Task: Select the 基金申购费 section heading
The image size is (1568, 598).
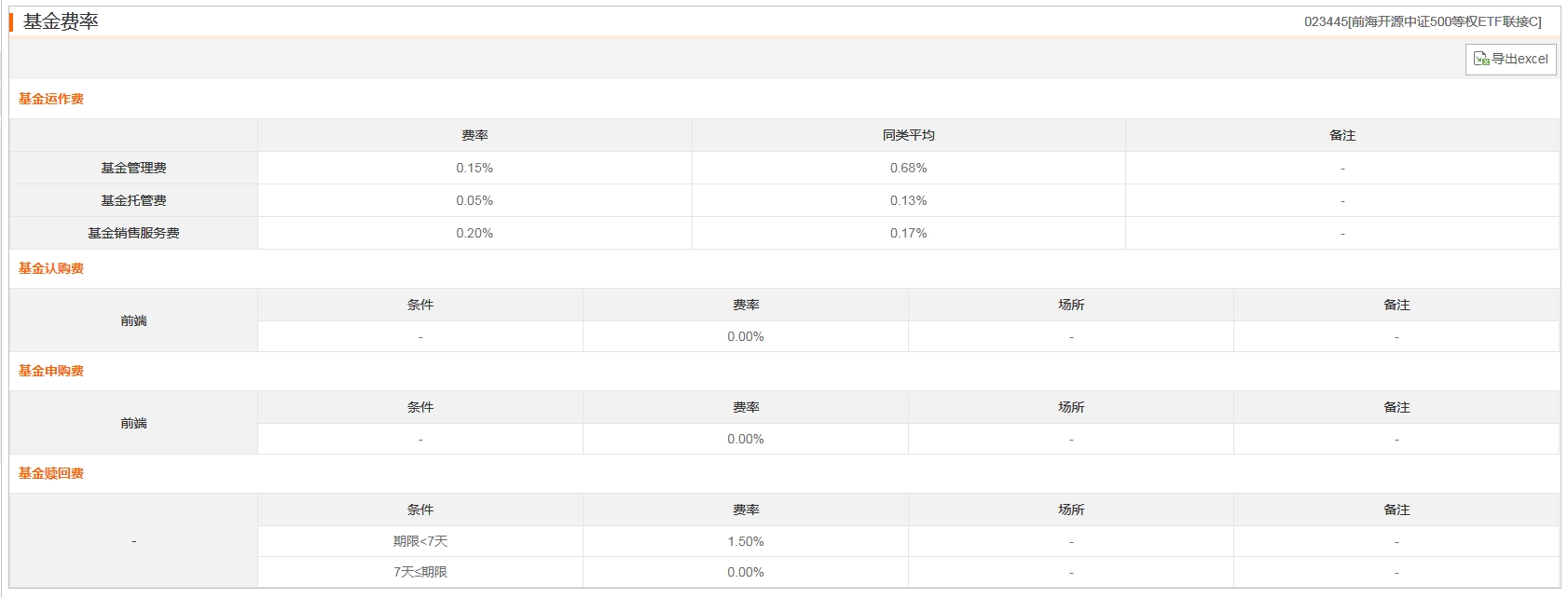Action: (51, 371)
